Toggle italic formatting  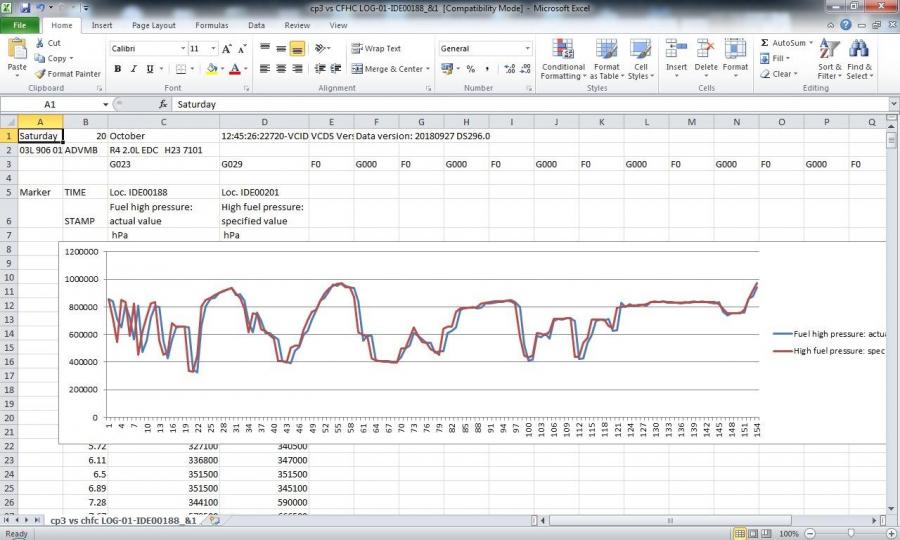132,69
